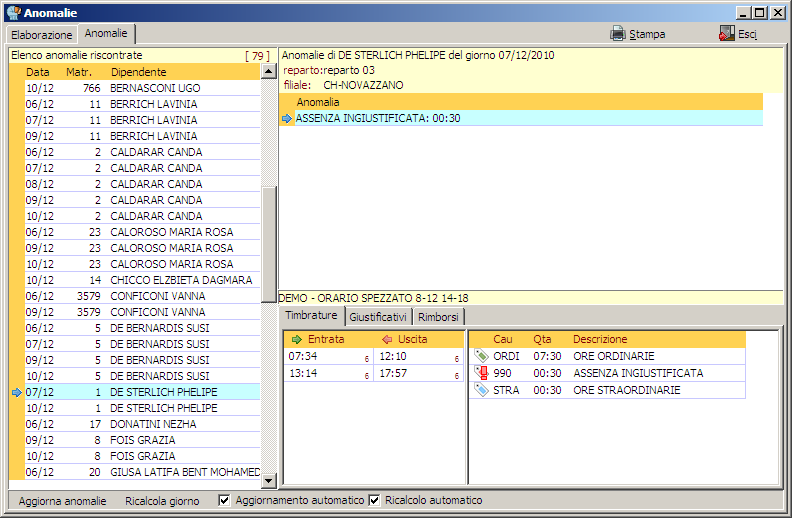Open the Giustificativi tab
The image size is (792, 518).
[x=378, y=317]
